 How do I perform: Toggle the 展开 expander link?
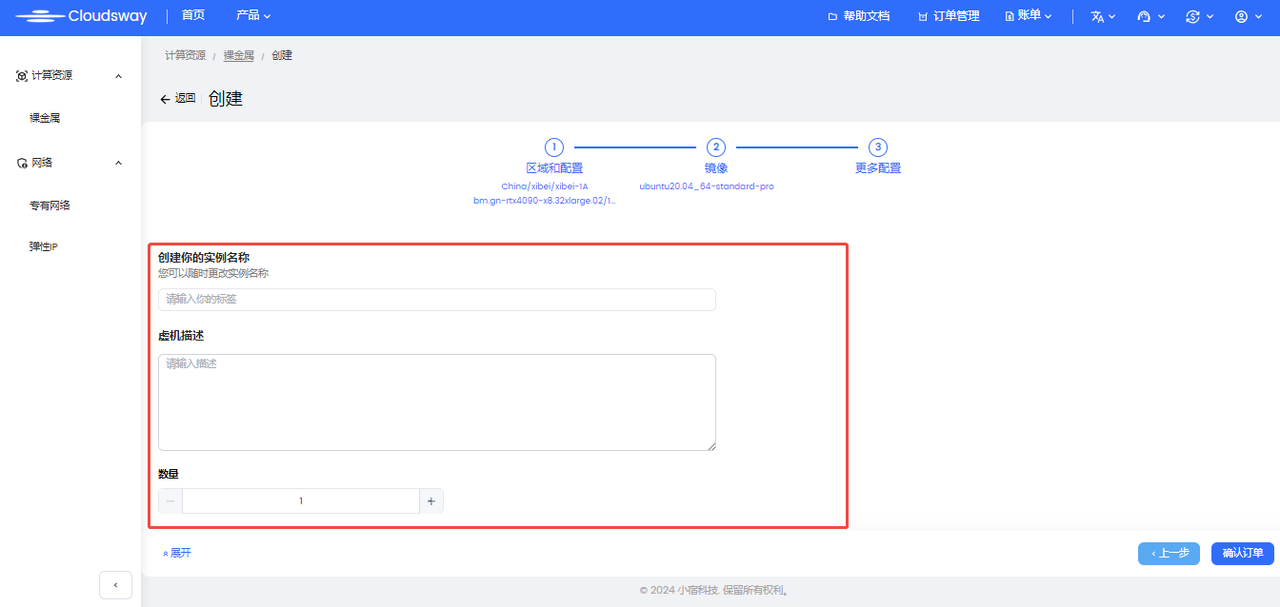click(177, 553)
